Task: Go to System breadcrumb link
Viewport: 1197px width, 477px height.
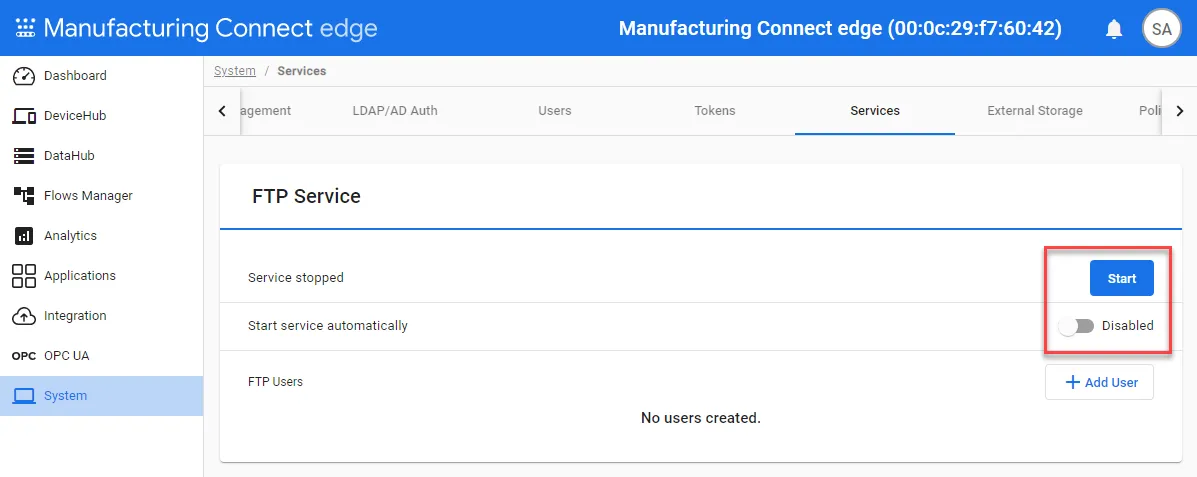Action: [x=234, y=71]
